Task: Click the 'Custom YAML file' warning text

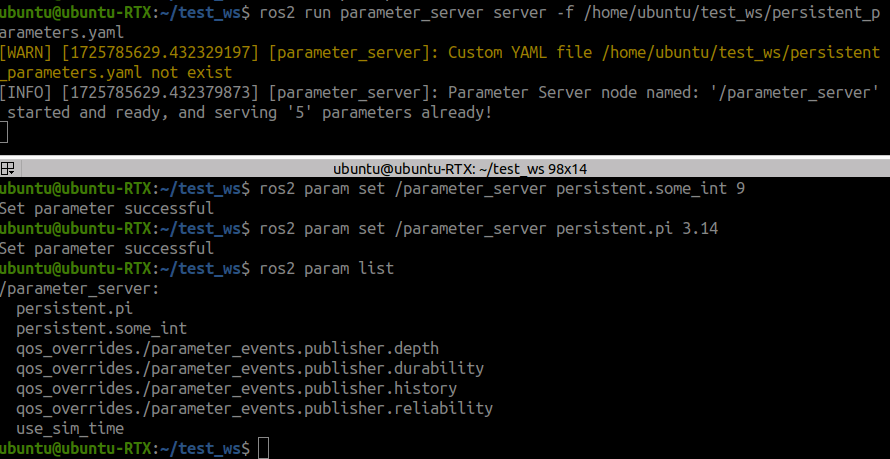Action: point(520,53)
